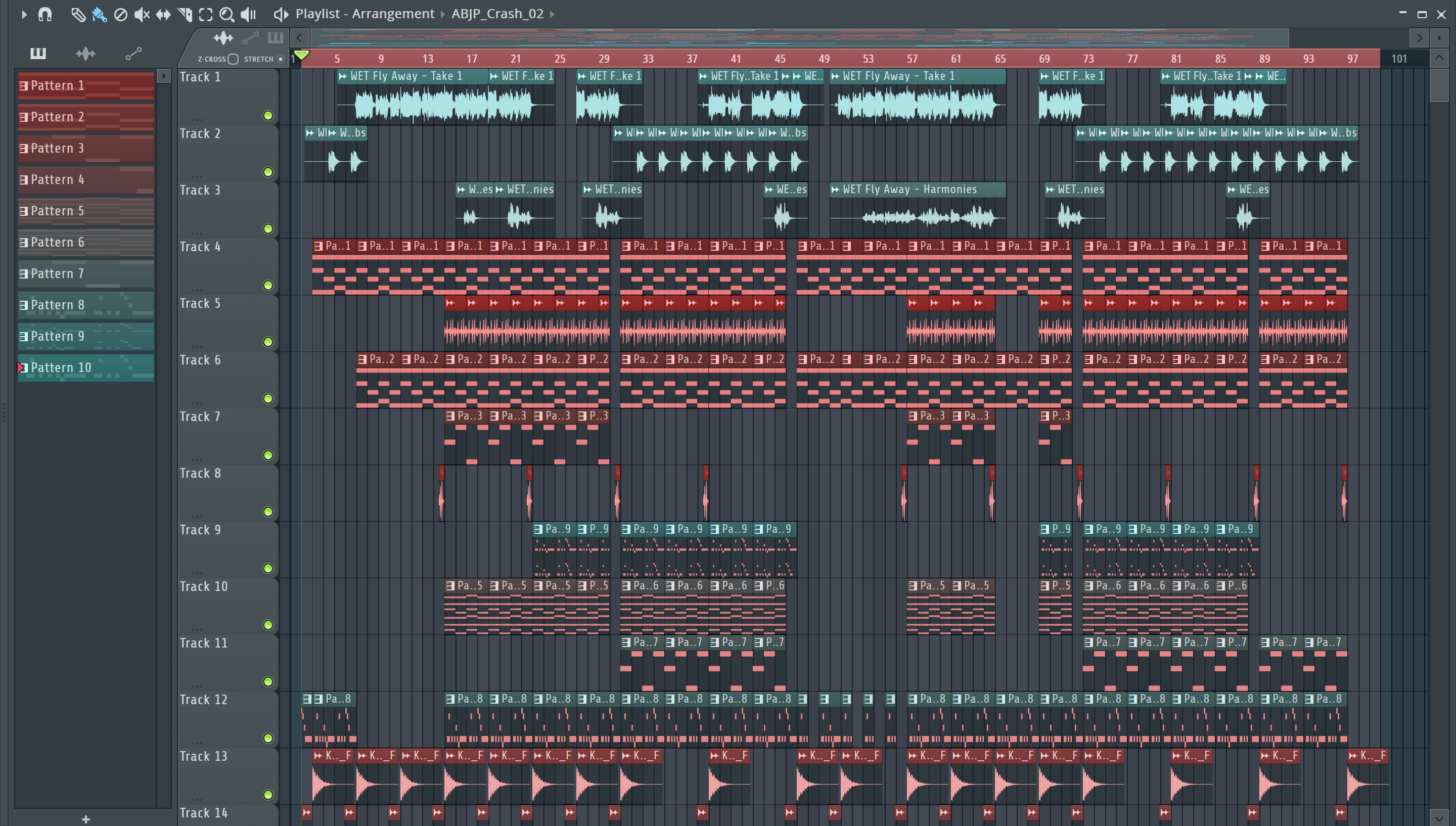Select Pattern 9 in the picker

coord(85,336)
